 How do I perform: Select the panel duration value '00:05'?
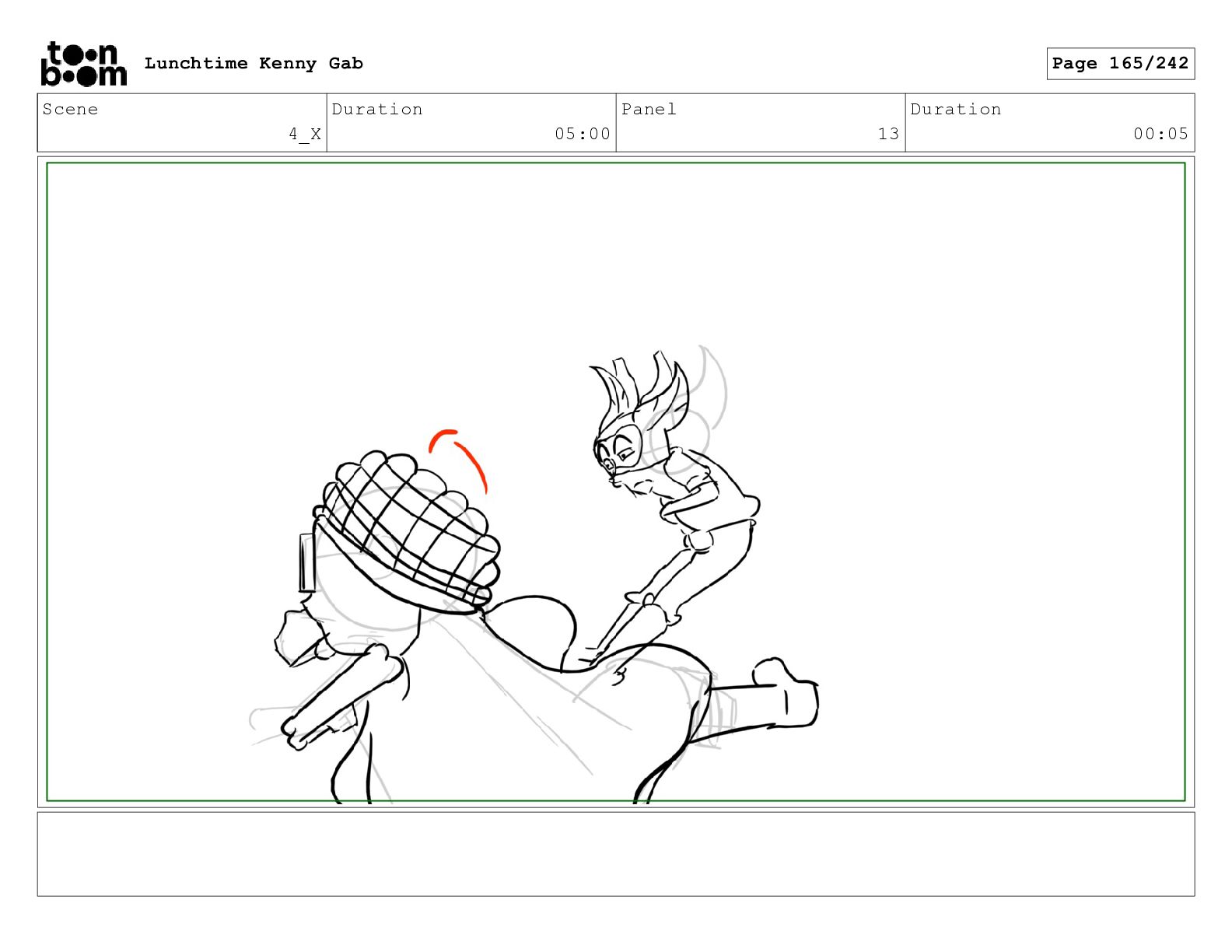pos(1161,134)
